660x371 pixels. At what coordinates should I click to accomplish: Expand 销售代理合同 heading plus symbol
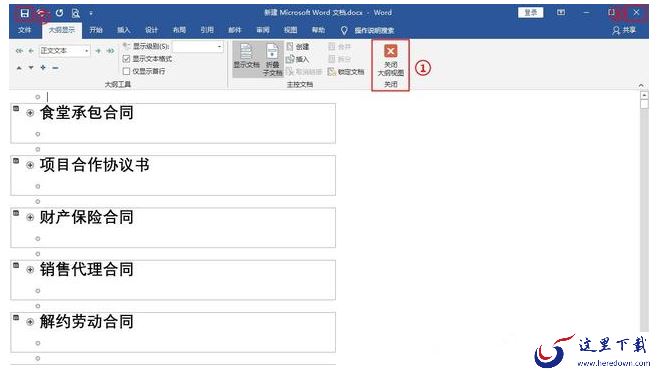(30, 270)
